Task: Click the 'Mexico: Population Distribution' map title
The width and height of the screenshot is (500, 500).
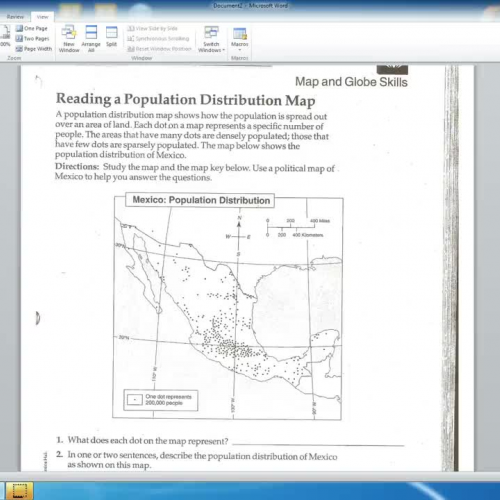Action: click(201, 200)
